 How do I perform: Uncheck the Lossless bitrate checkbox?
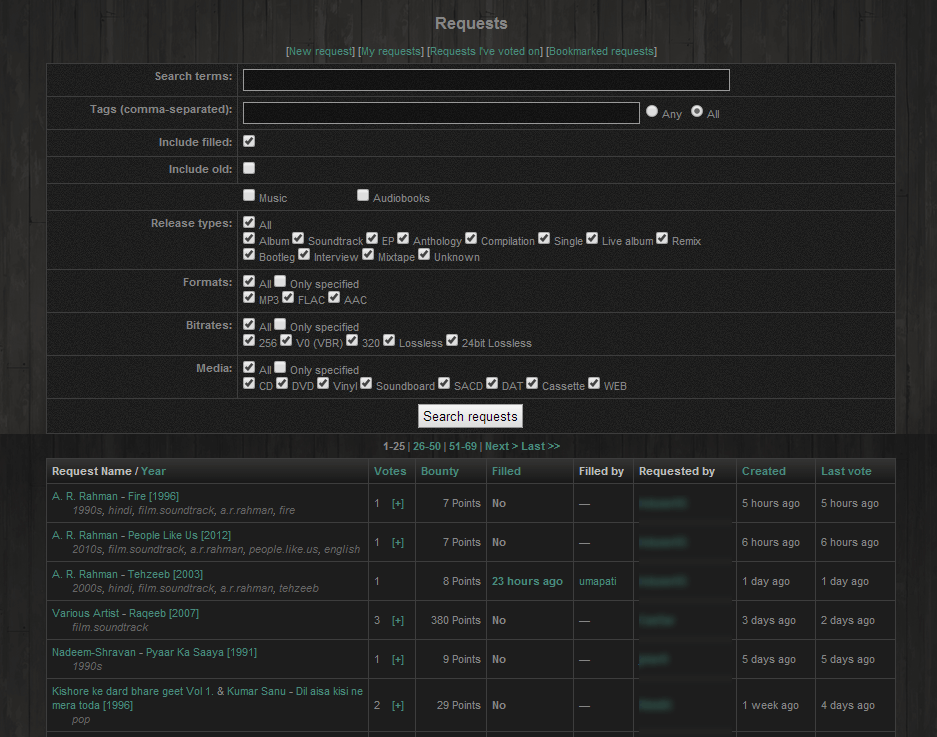(389, 340)
